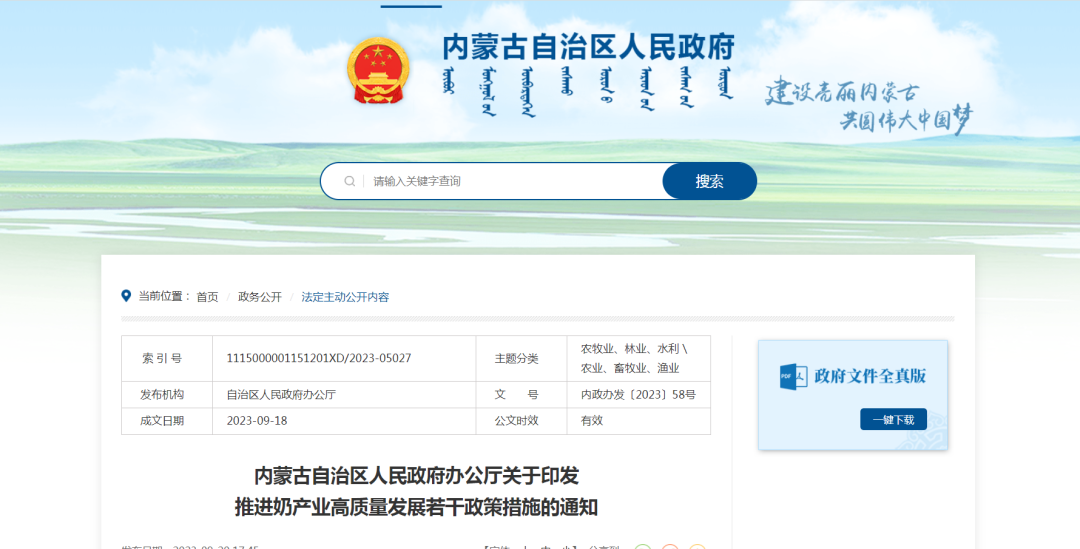Click the national emblem logo

tap(378, 70)
